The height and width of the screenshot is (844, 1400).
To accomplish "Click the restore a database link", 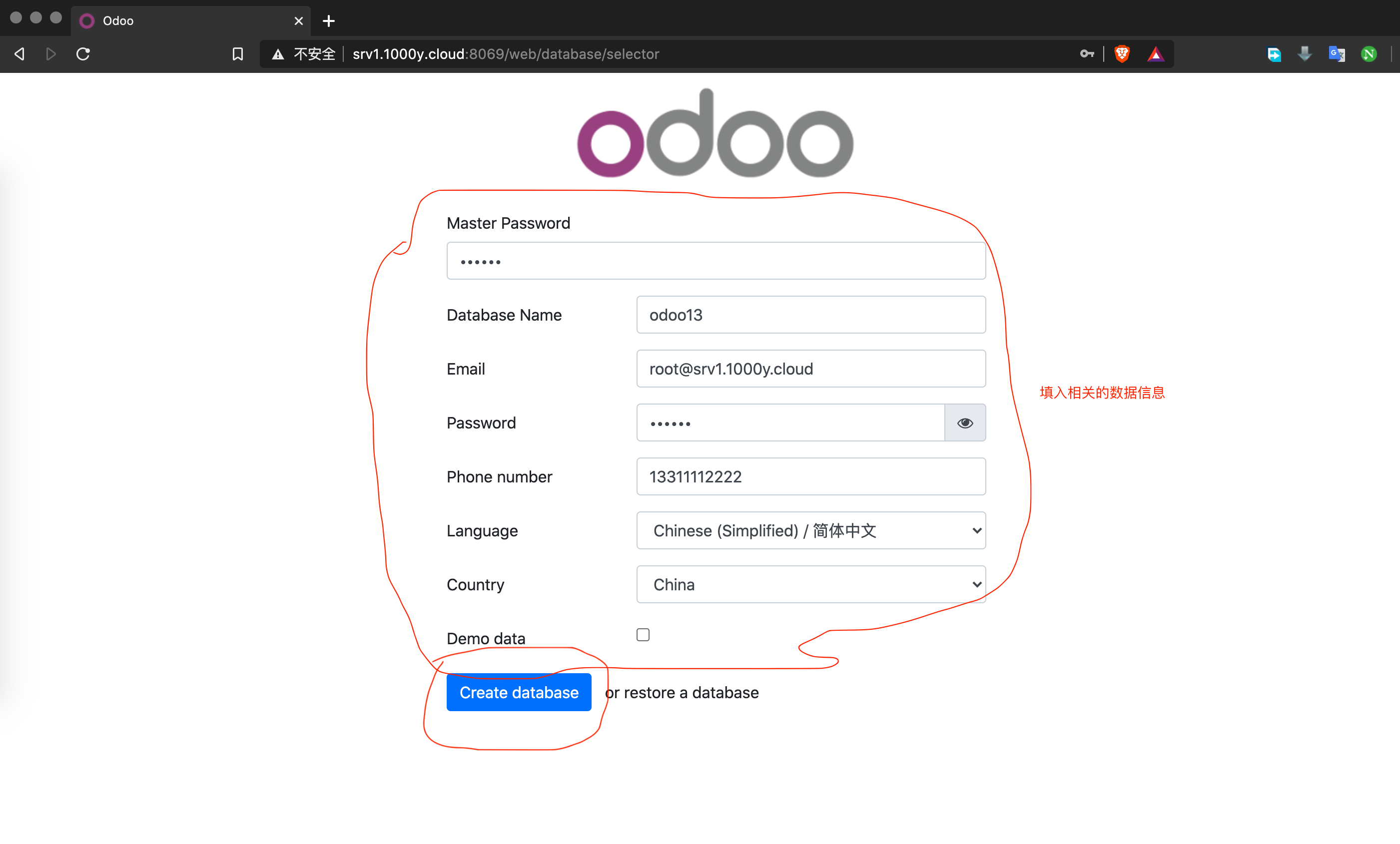I will pos(691,692).
